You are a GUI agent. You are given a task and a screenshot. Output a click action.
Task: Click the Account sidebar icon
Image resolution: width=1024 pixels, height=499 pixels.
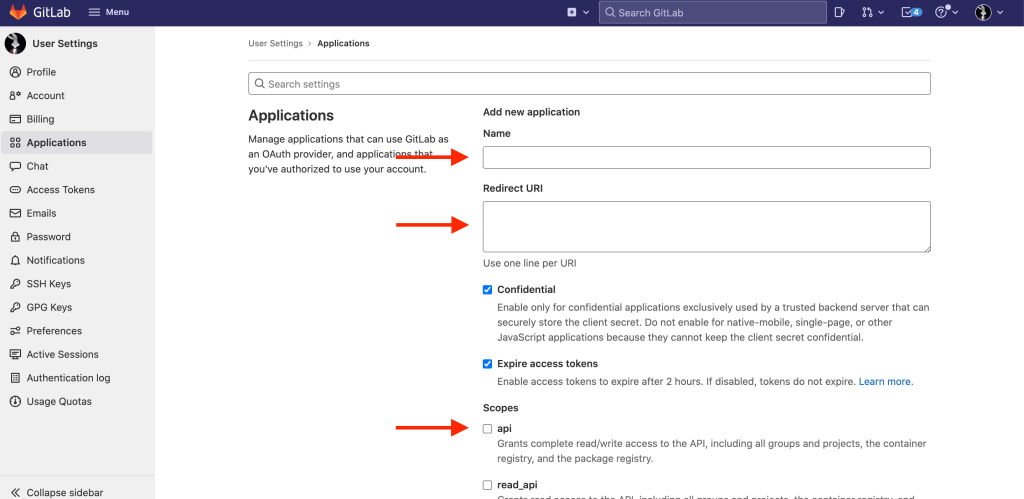coord(15,95)
